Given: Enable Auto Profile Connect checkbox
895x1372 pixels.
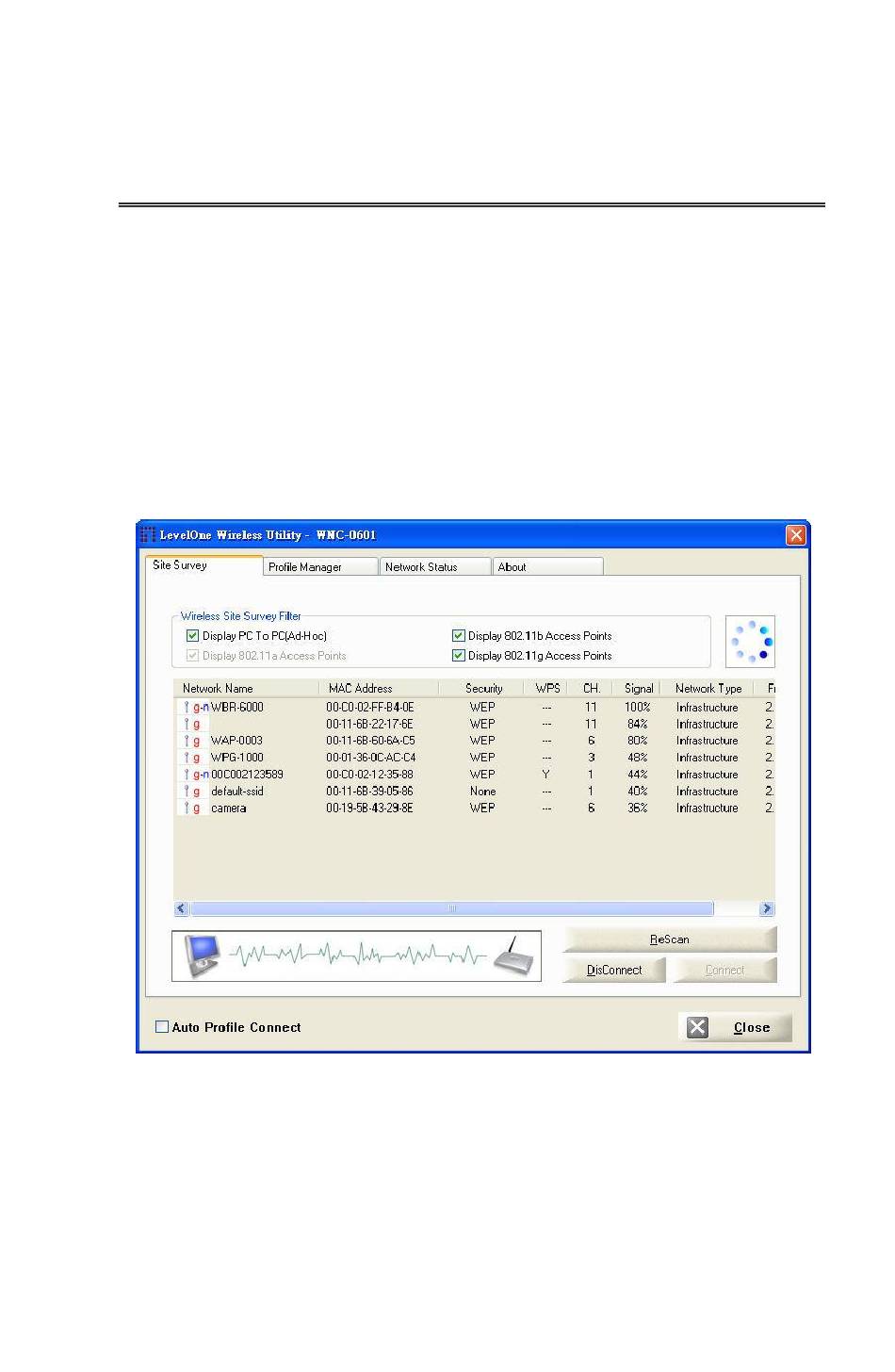Looking at the screenshot, I should coord(162,1027).
